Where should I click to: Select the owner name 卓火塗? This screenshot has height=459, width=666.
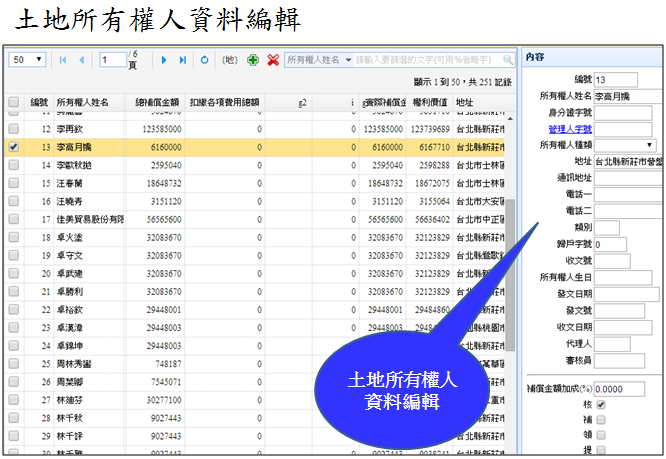[70, 237]
